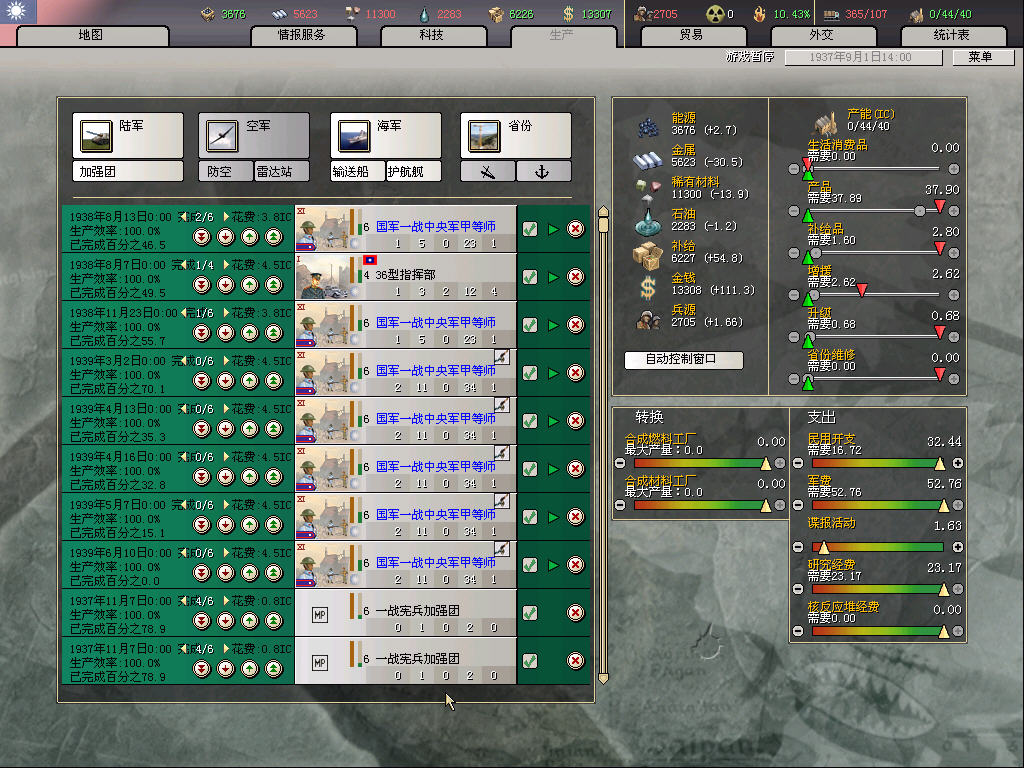The height and width of the screenshot is (768, 1024).
Task: Open the 省份 province building icon
Action: [x=484, y=135]
